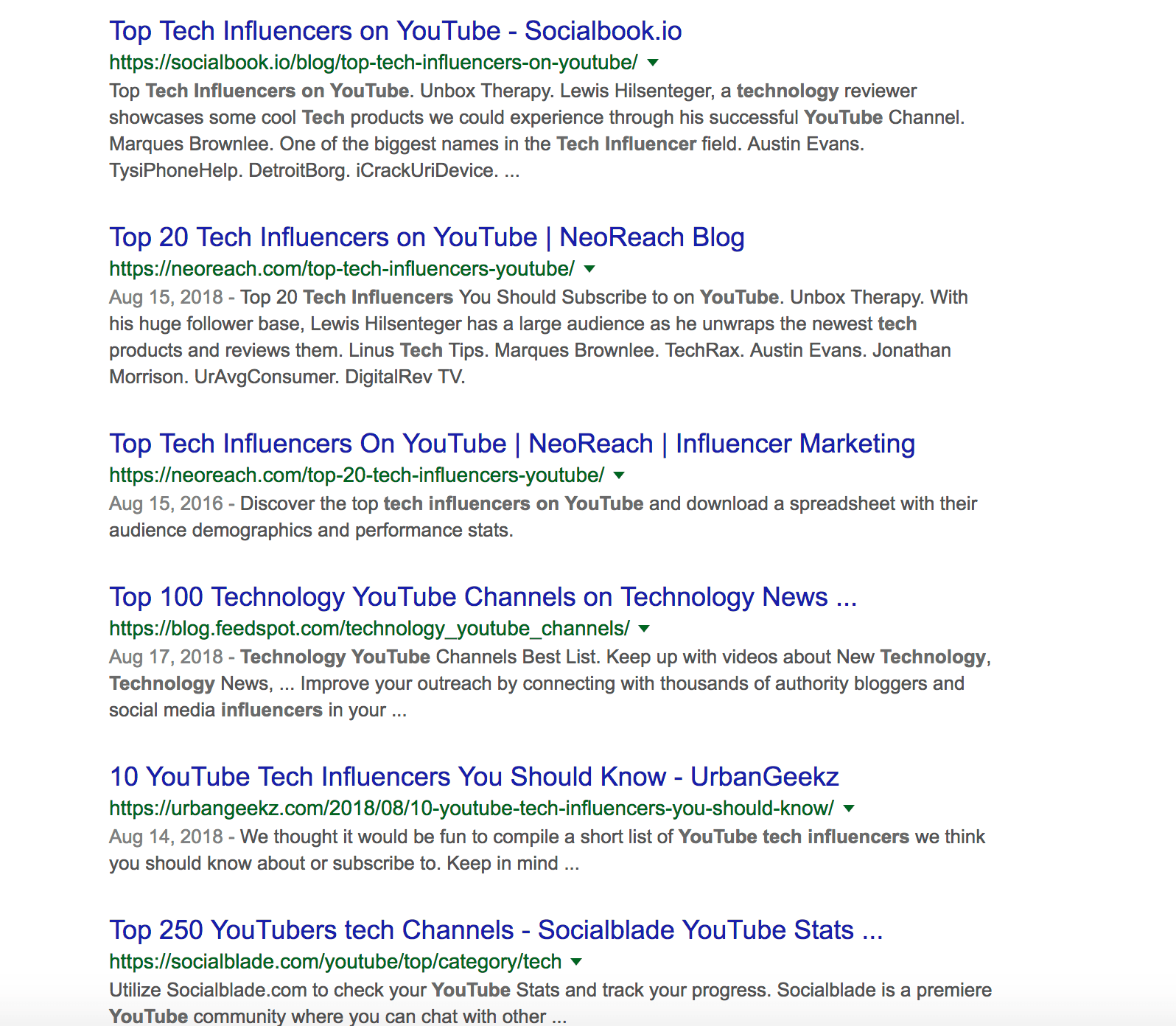Click the green socialblade.com/youtube/top/category/tech URL text
1176x1026 pixels.
(335, 962)
